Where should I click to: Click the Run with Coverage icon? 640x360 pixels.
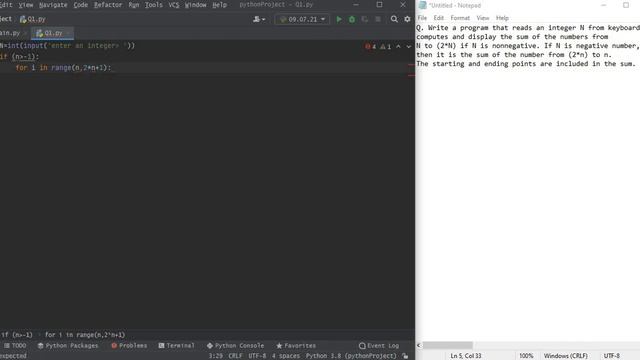pyautogui.click(x=364, y=19)
